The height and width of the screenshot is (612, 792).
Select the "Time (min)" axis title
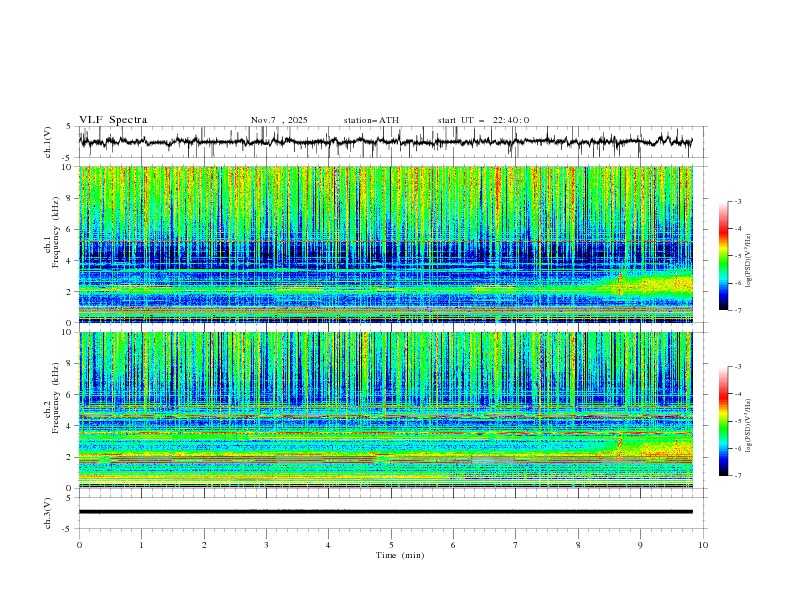tap(400, 555)
